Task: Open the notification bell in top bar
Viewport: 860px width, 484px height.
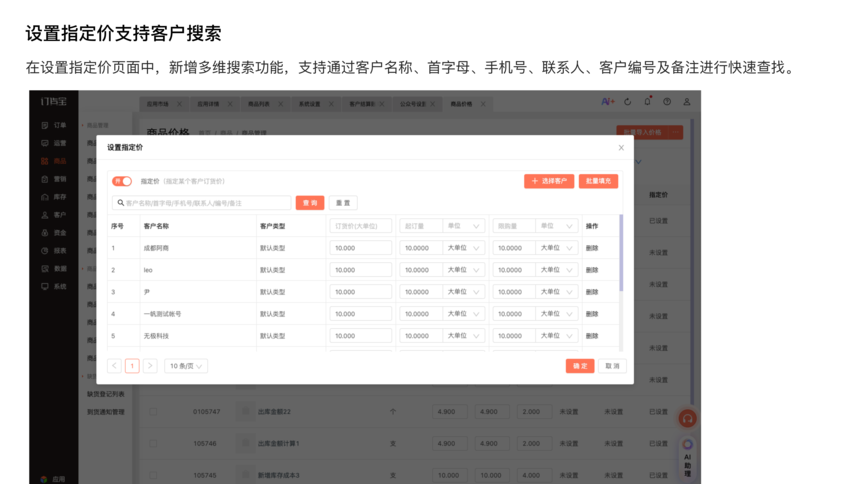Action: point(647,102)
